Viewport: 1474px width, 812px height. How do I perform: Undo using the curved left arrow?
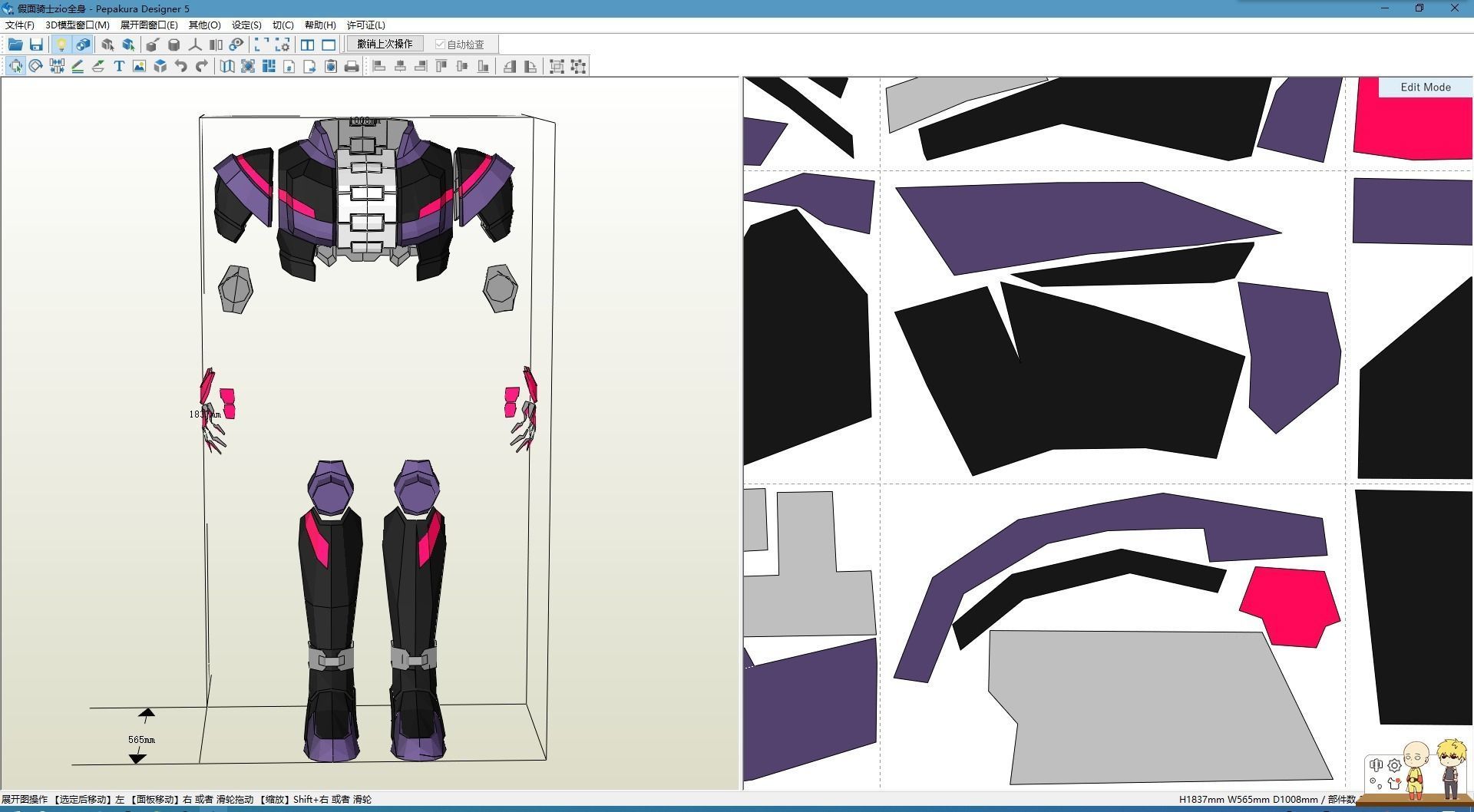click(180, 66)
